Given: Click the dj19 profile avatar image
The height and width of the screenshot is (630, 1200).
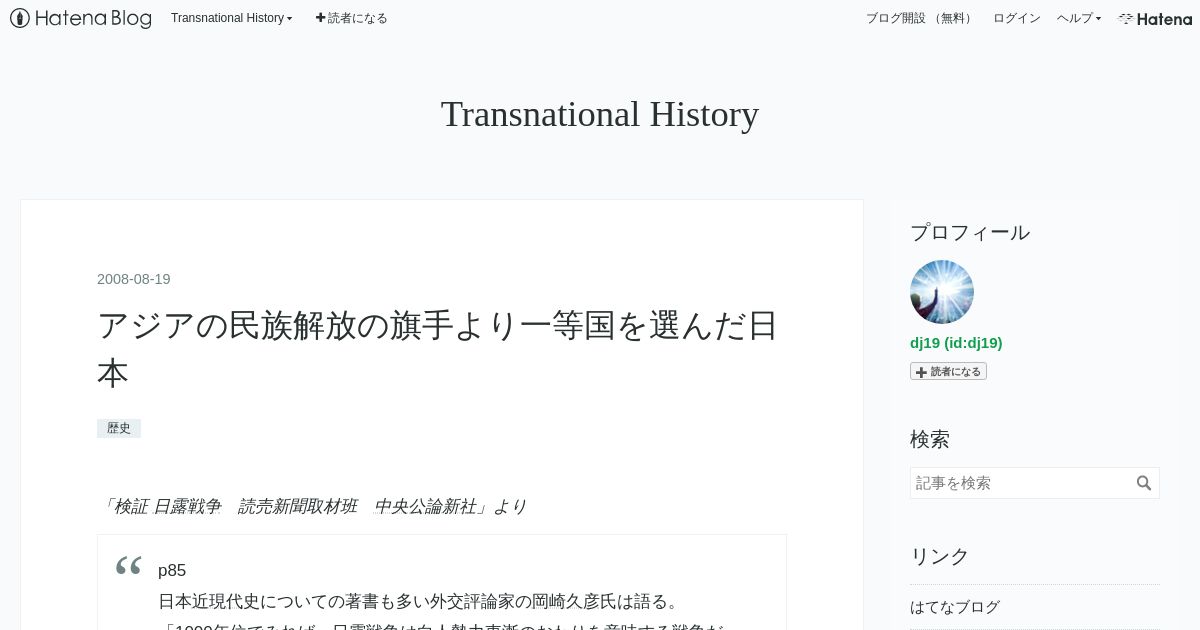Looking at the screenshot, I should 942,292.
